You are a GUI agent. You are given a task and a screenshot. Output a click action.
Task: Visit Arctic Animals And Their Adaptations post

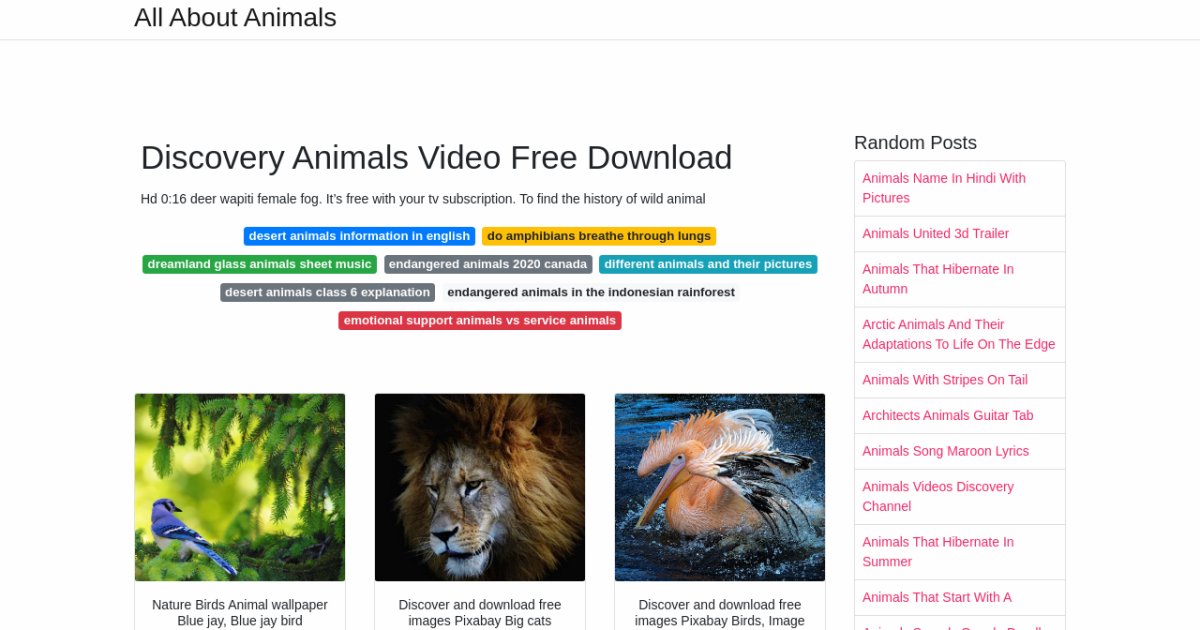[959, 334]
